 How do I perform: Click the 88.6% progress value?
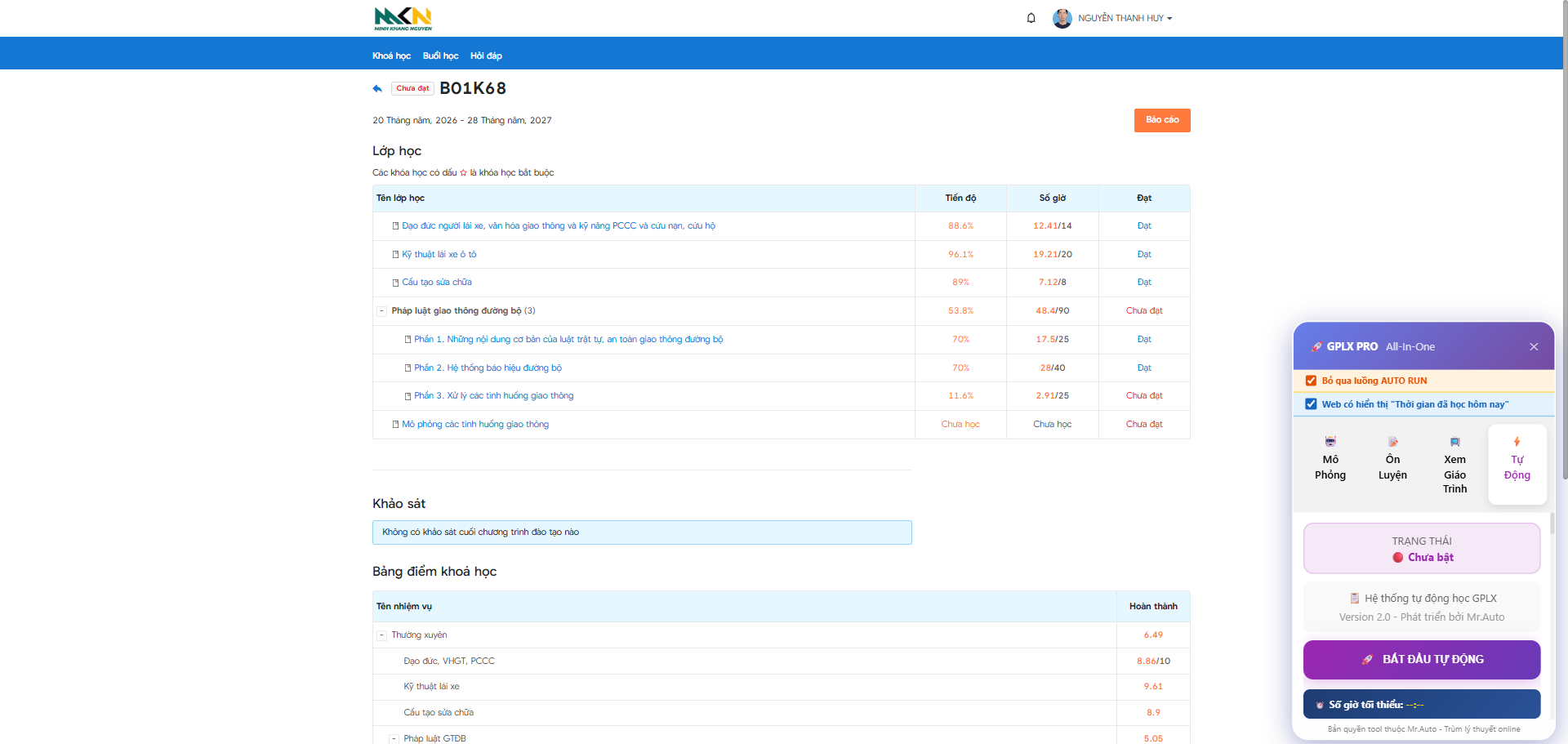tap(960, 226)
